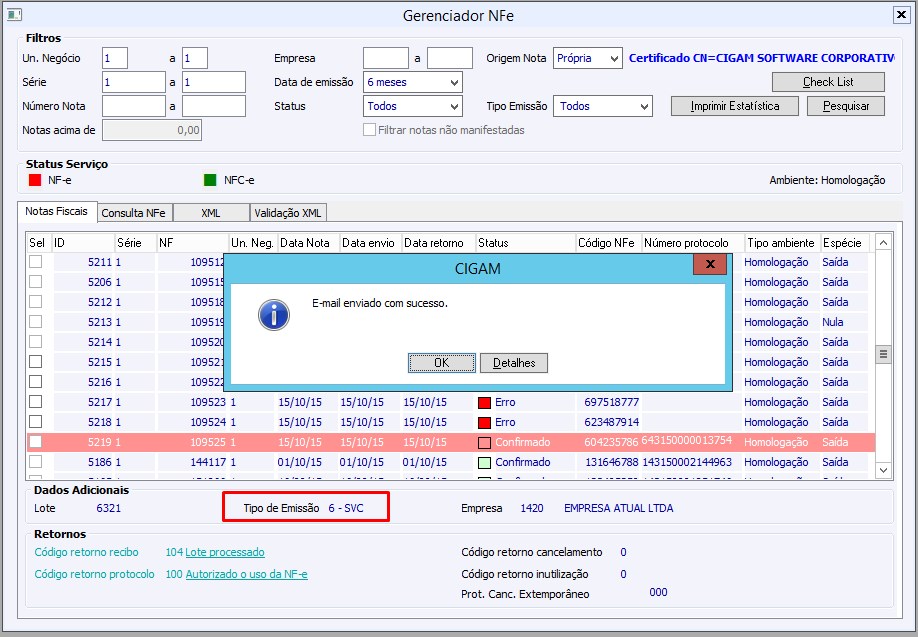Open the Autorizado o uso da NF-e link

click(246, 574)
